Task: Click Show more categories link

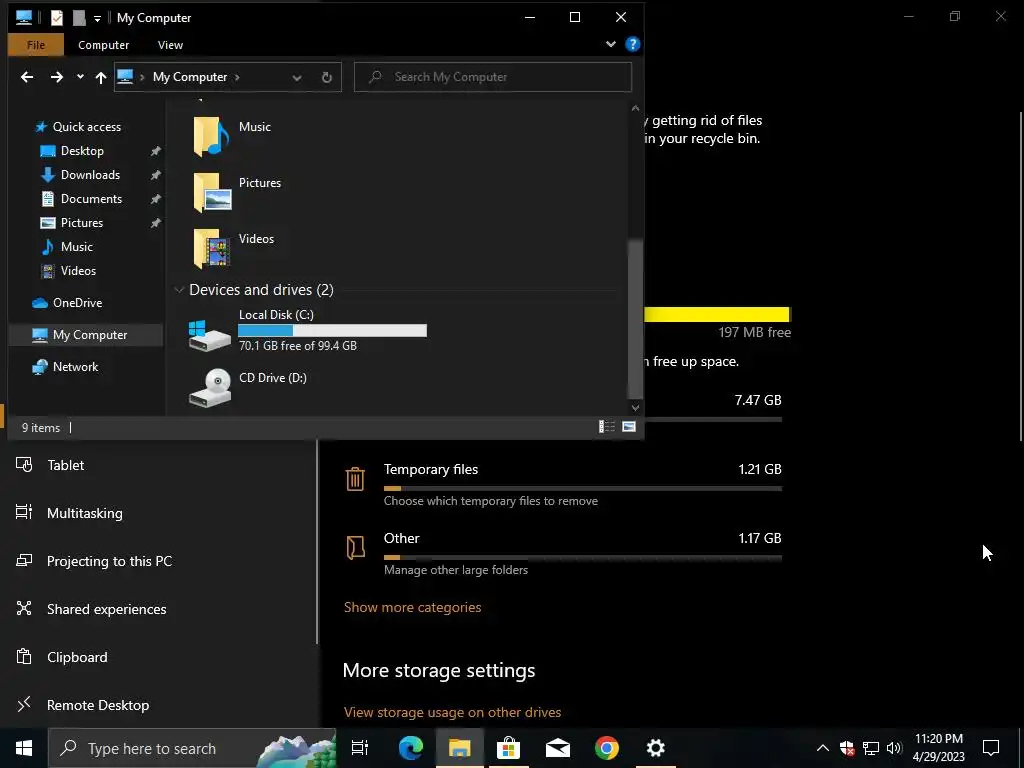Action: pos(412,607)
